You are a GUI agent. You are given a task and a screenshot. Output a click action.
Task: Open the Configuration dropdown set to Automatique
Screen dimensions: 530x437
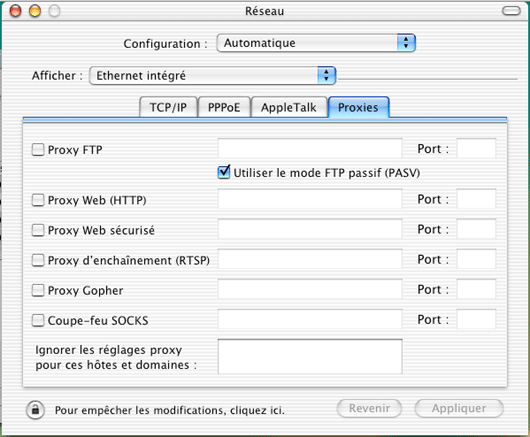[x=316, y=43]
